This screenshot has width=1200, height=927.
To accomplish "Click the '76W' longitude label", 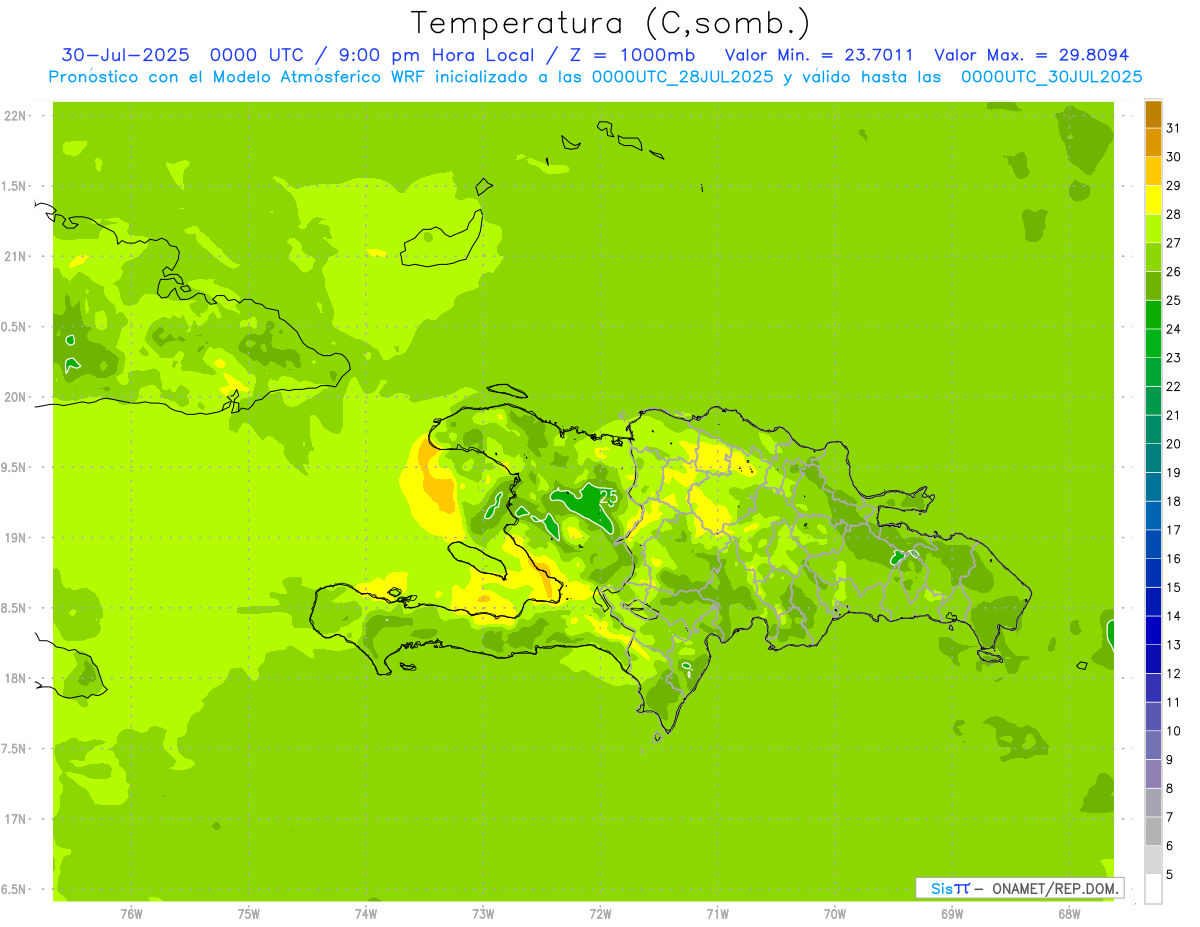I will click(131, 914).
